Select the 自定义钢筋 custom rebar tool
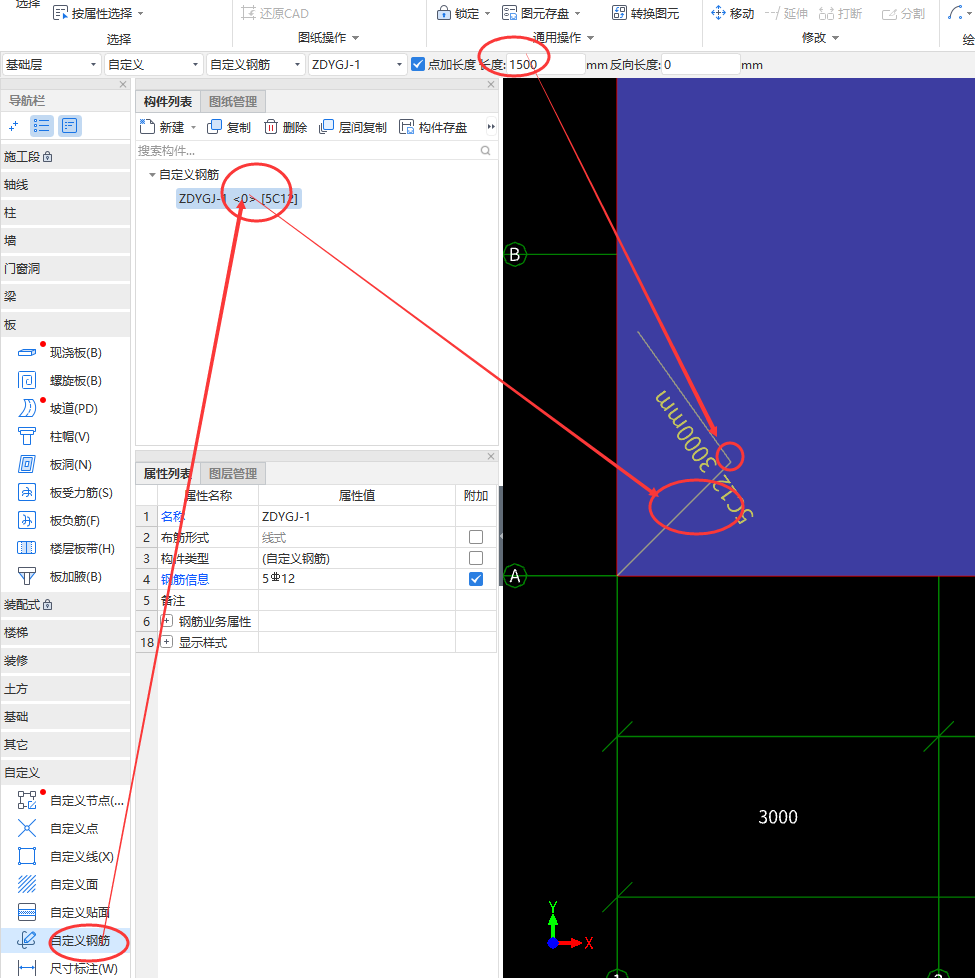 coord(65,940)
